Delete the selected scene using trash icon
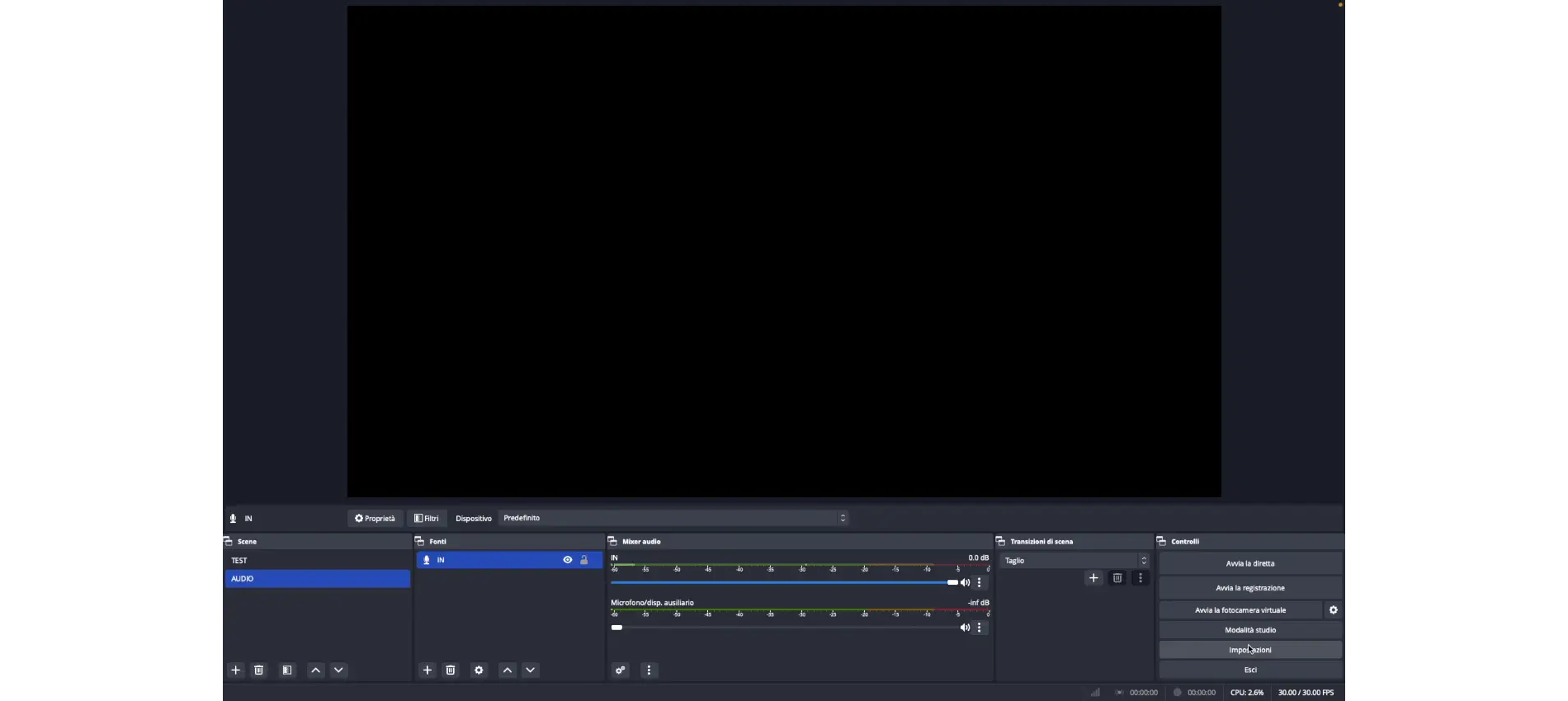Viewport: 1568px width, 701px height. tap(259, 670)
